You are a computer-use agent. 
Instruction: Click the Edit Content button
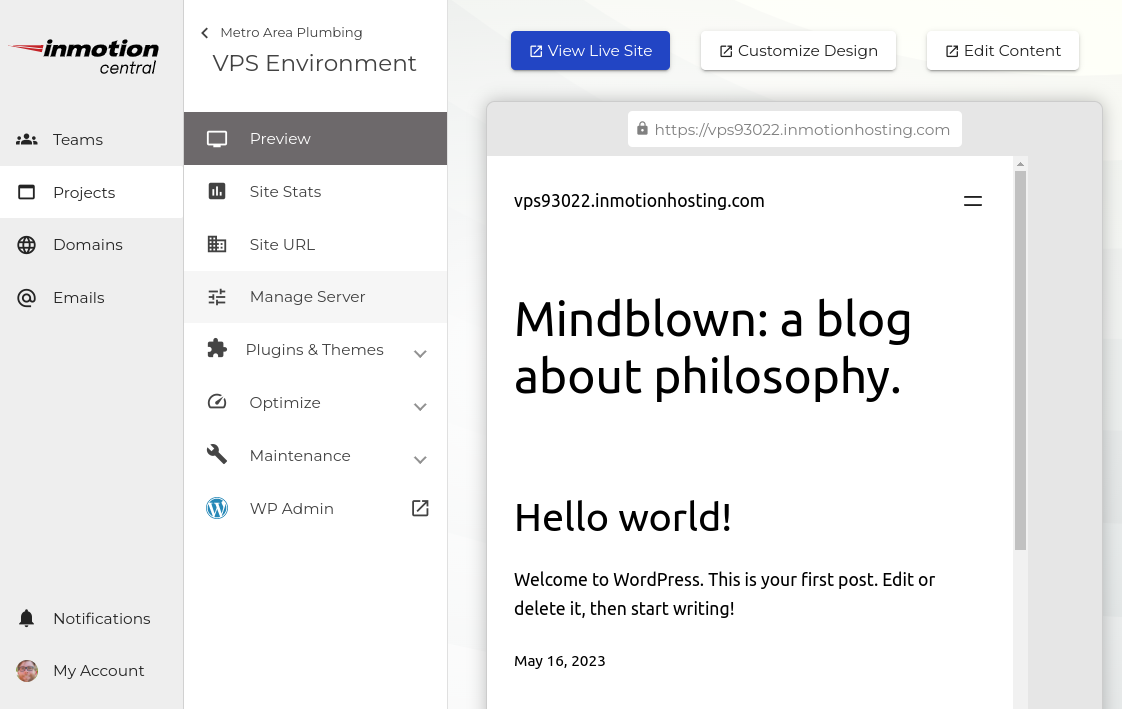[x=1002, y=51]
